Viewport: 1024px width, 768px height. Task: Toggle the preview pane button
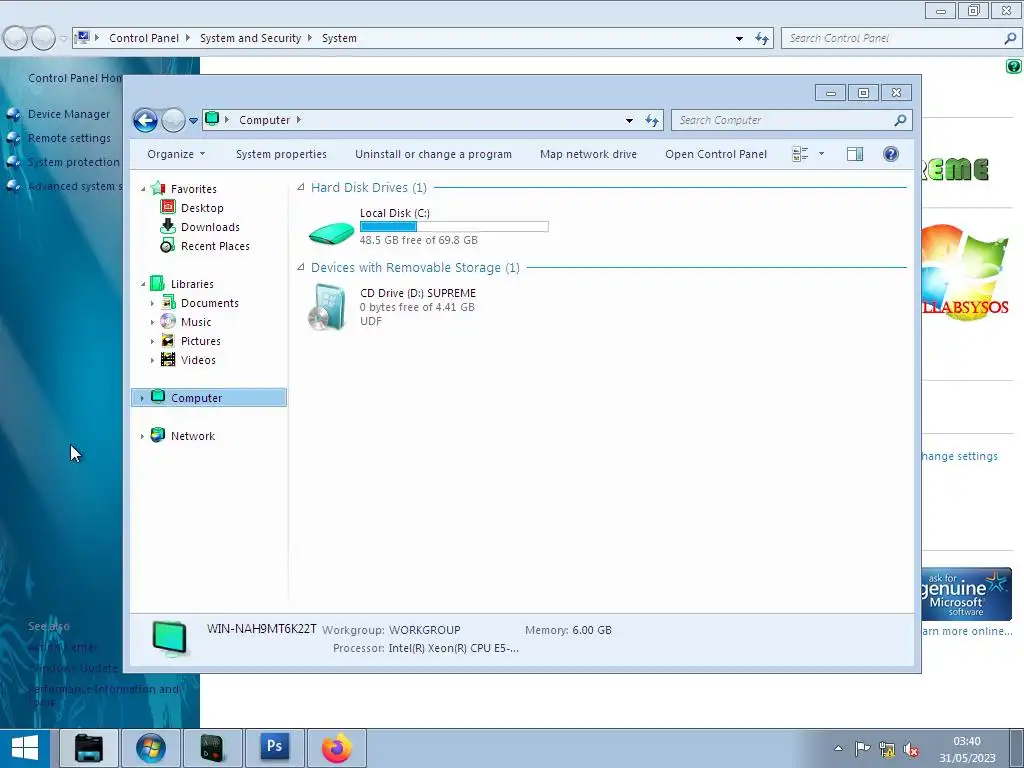(855, 154)
